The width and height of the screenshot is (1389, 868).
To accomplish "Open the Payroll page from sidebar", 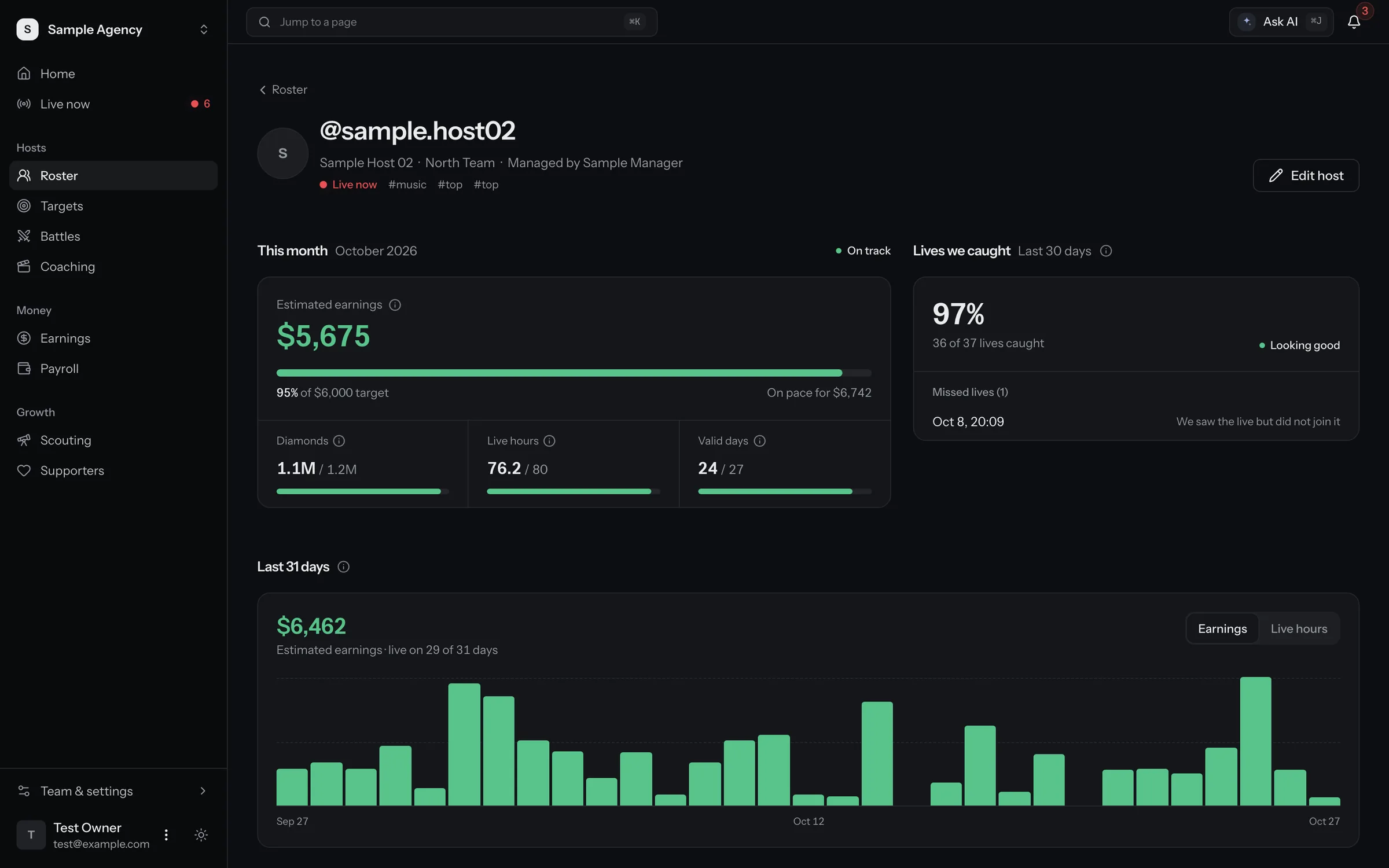I will 113,369.
